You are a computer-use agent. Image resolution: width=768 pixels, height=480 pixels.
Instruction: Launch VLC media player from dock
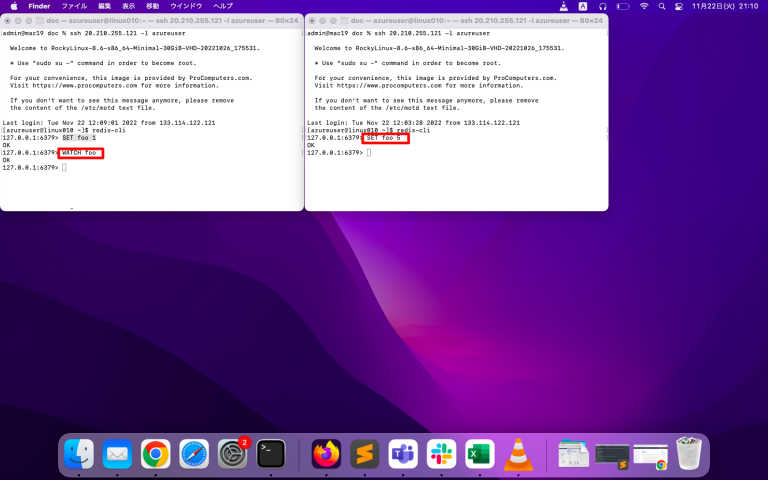518,455
